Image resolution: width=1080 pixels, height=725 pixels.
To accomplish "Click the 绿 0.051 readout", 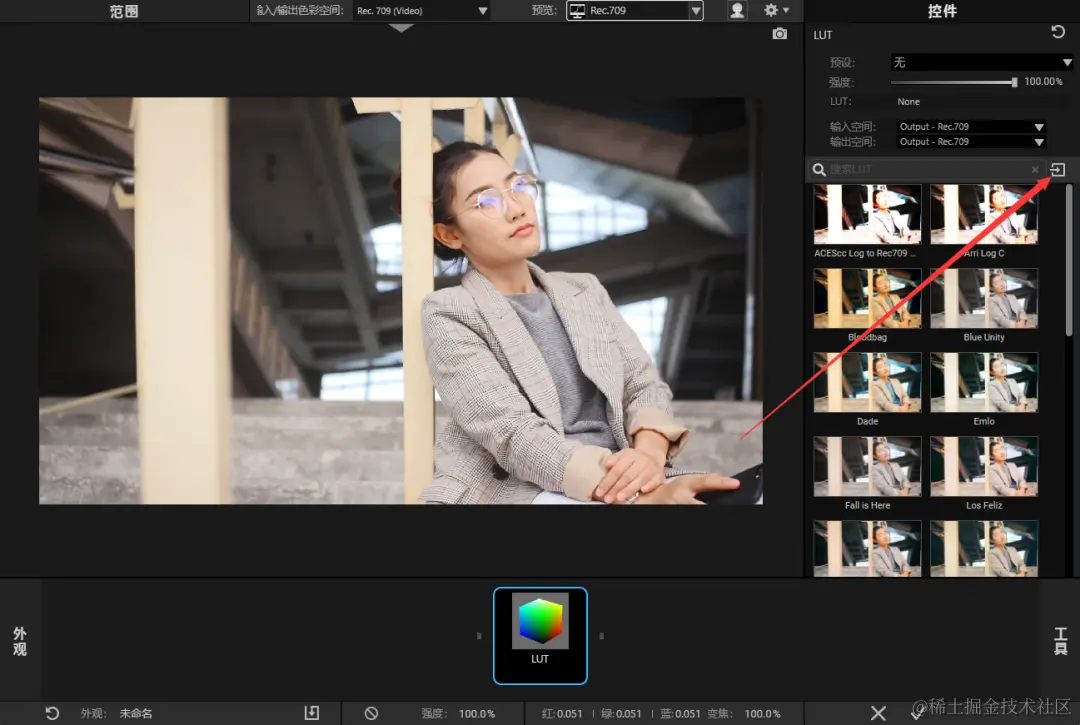I will click(x=621, y=713).
